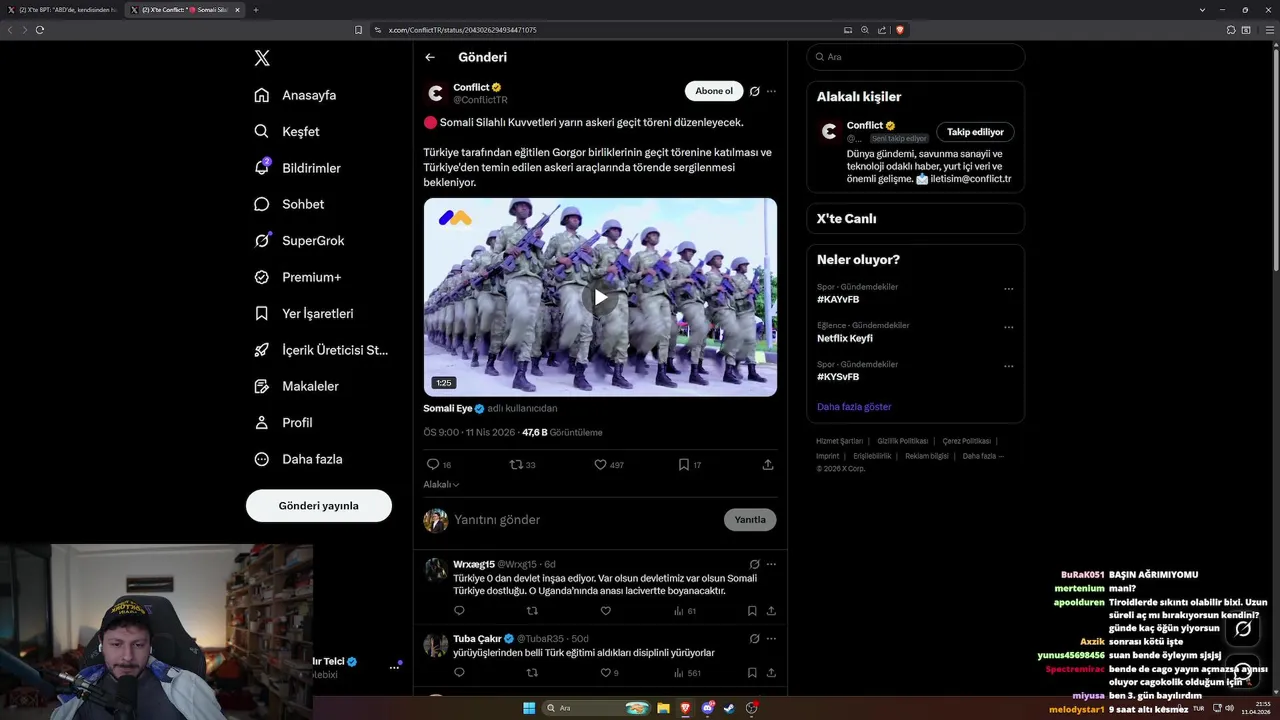The width and height of the screenshot is (1280, 720).
Task: Go back with the Gönderi arrow
Action: [430, 57]
